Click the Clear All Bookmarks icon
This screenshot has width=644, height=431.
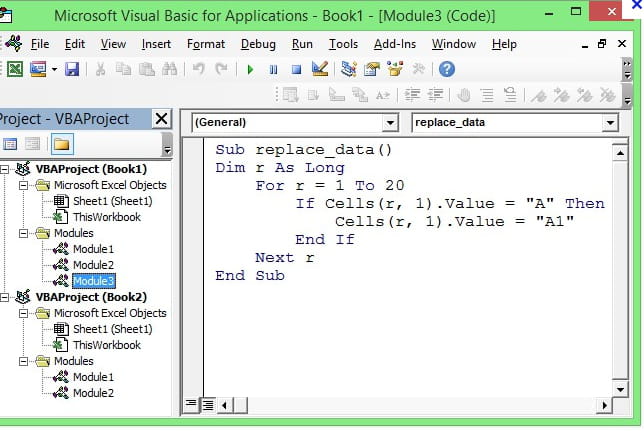coord(607,95)
